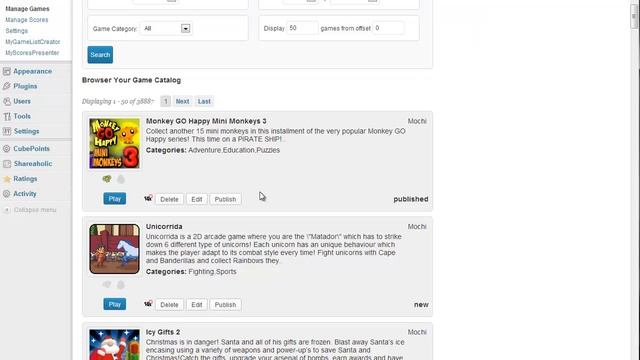Screen dimensions: 640x360
Task: Open the Activity menu icon
Action: click(7, 194)
